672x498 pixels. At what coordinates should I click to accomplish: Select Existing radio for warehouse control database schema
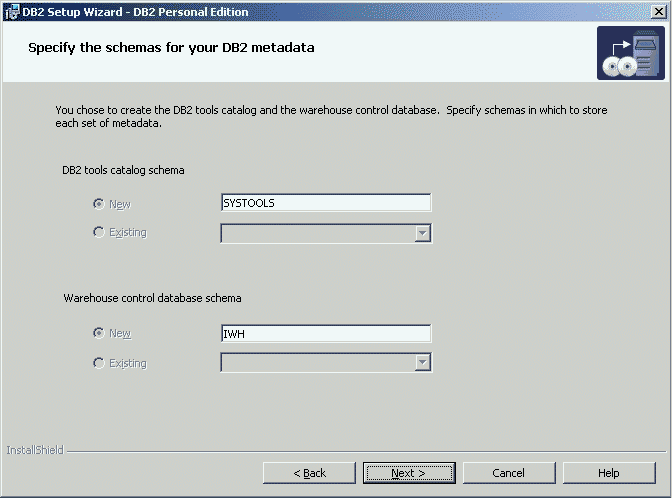coord(98,363)
